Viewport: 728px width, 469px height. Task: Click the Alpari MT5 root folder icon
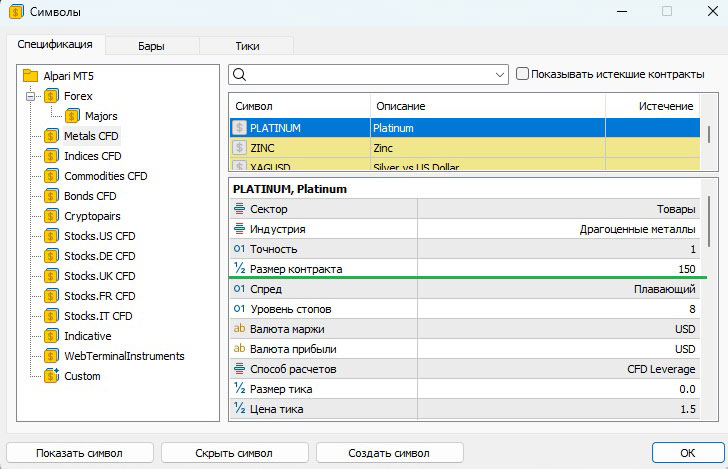[x=30, y=76]
